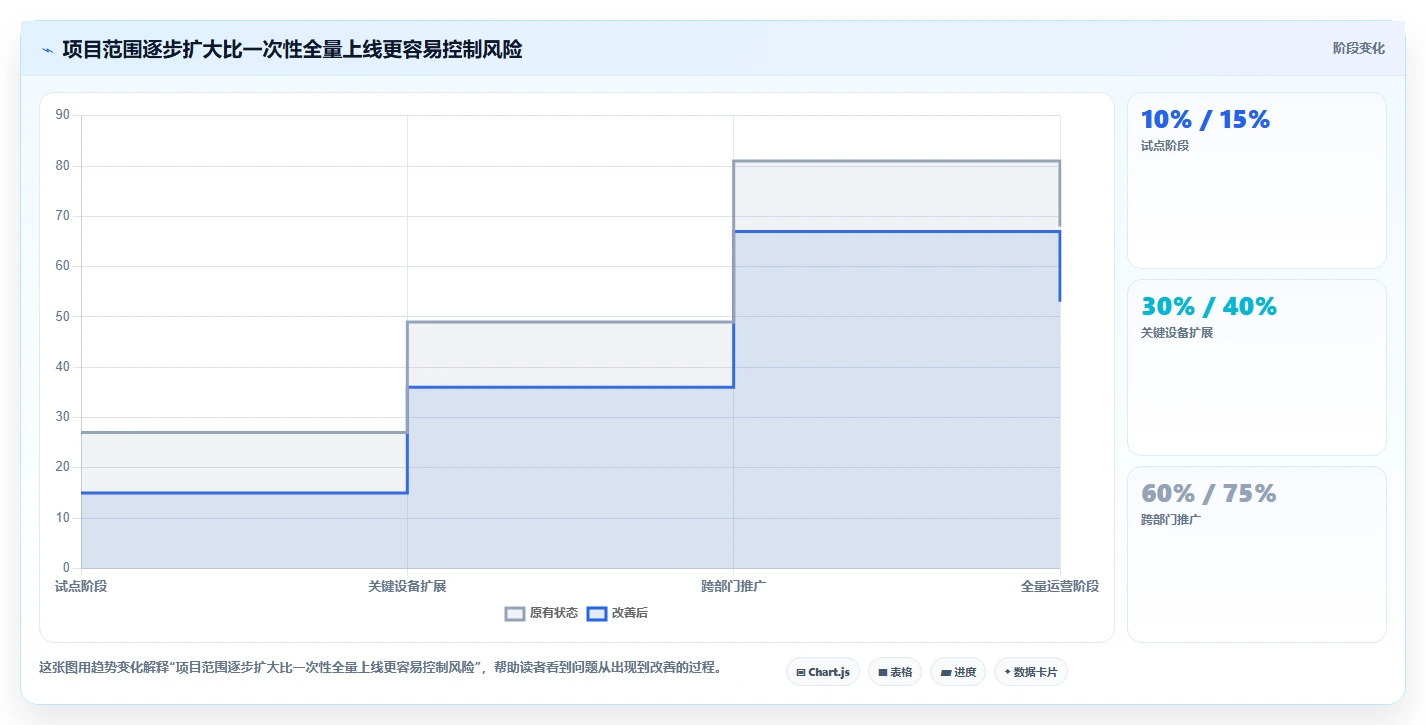The height and width of the screenshot is (725, 1426).
Task: Toggle the 改善后 legend entry
Action: coord(617,613)
